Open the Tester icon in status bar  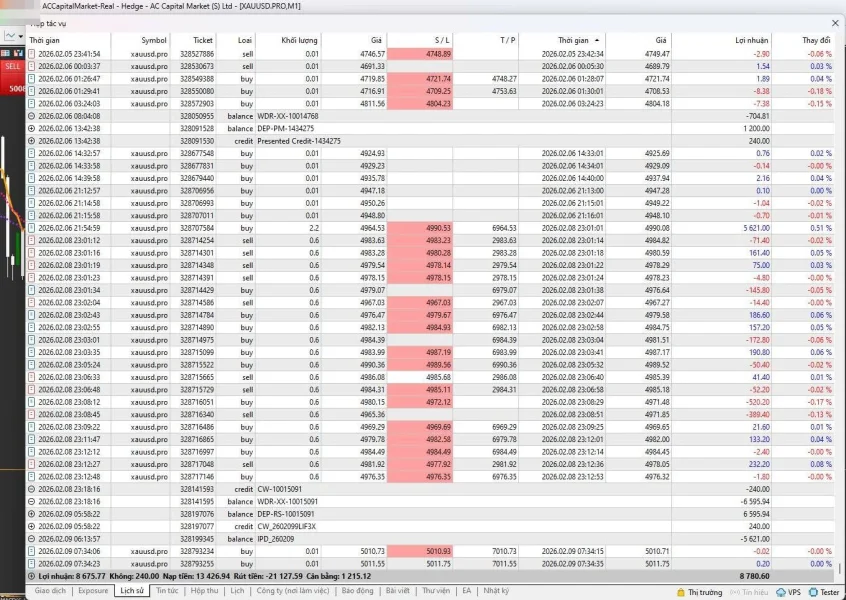click(814, 592)
